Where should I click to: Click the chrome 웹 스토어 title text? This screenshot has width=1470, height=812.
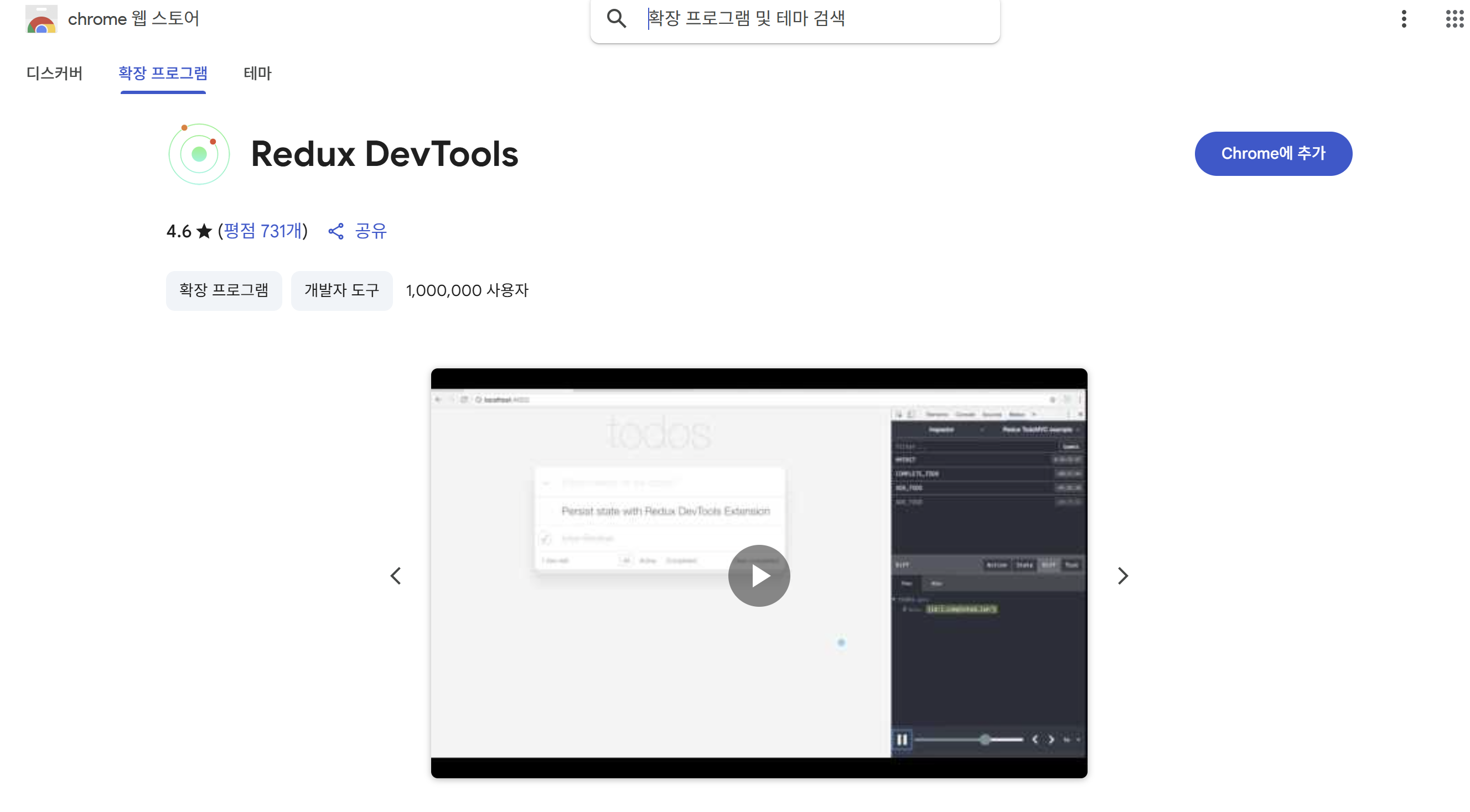133,19
